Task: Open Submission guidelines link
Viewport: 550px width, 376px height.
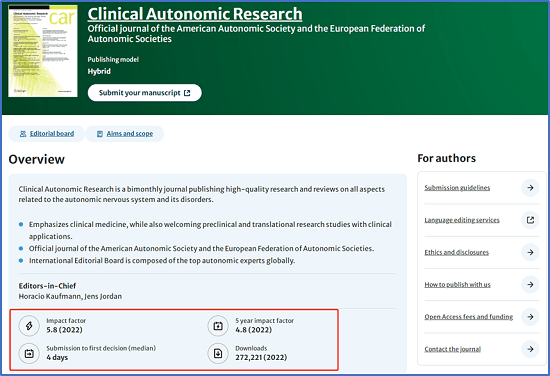Action: coord(457,188)
